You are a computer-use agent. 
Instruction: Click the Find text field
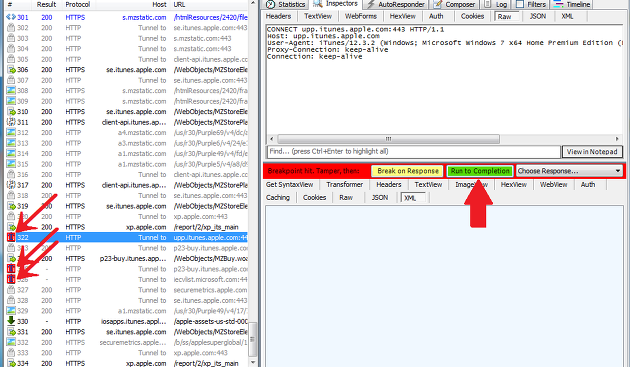click(x=413, y=152)
